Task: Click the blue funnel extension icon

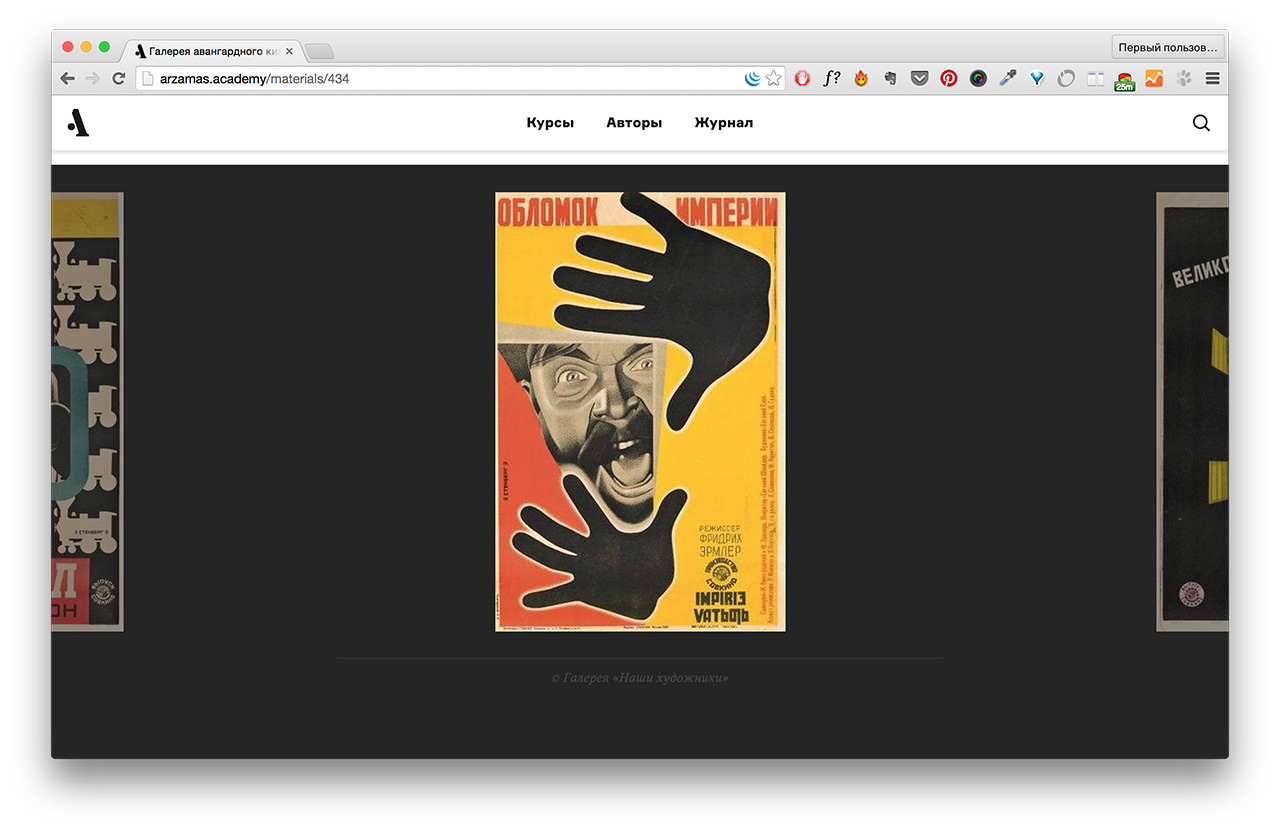Action: pos(1037,78)
